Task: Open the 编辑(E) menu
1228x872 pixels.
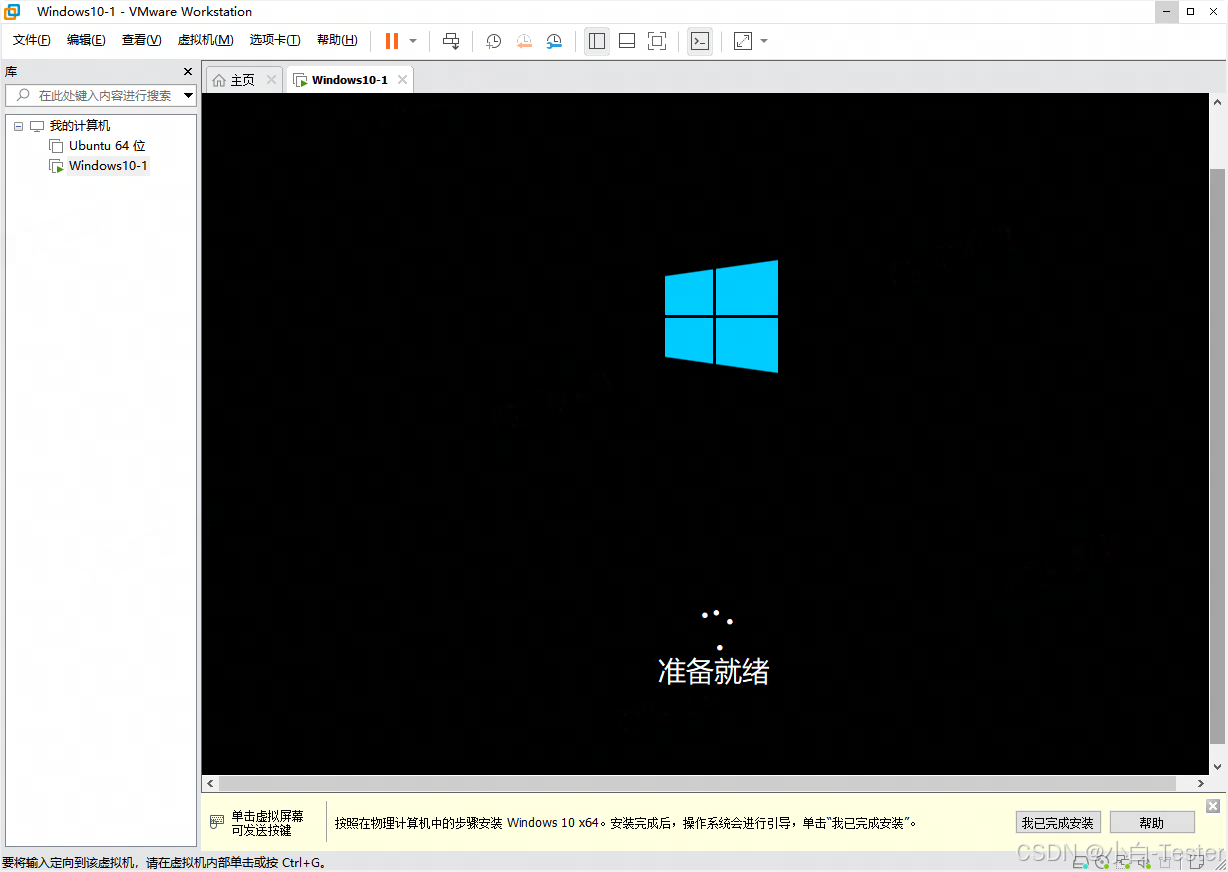Action: click(86, 40)
